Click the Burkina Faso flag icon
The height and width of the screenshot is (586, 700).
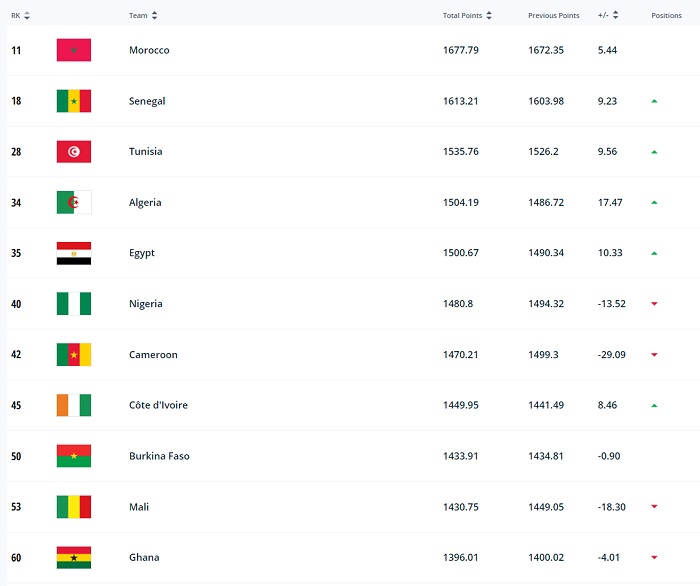point(74,456)
